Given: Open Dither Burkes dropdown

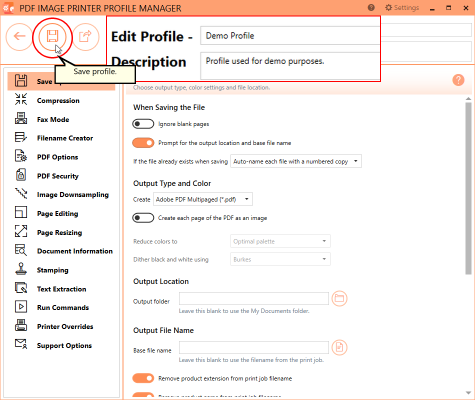Looking at the screenshot, I should coord(280,259).
